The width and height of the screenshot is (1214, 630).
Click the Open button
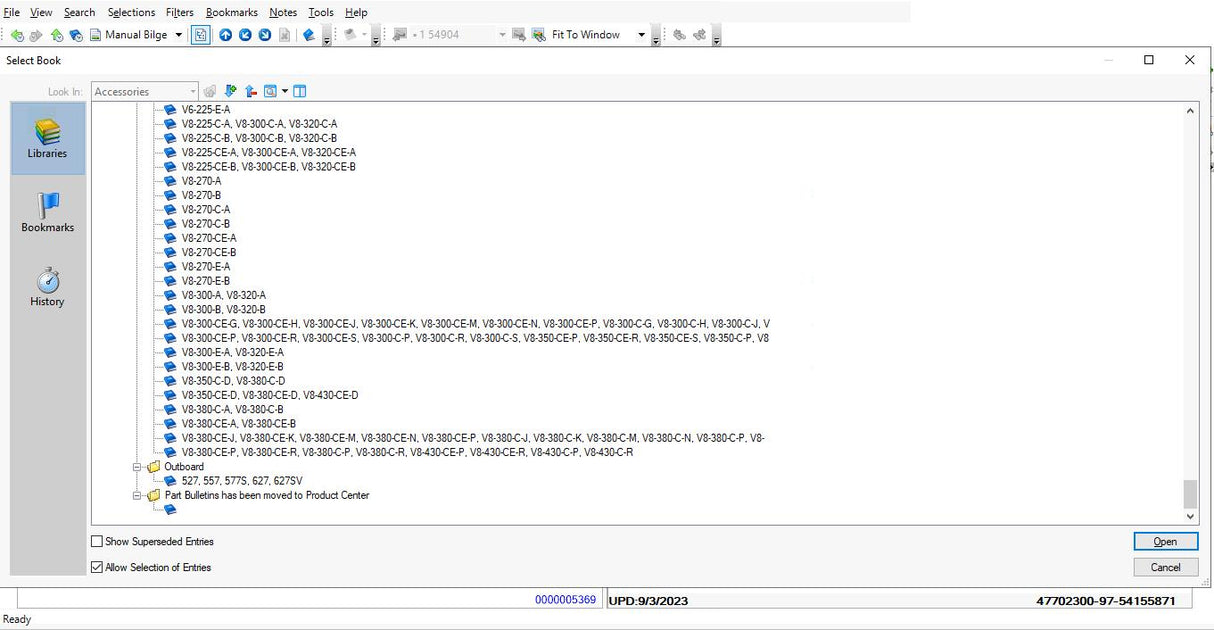(x=1165, y=541)
